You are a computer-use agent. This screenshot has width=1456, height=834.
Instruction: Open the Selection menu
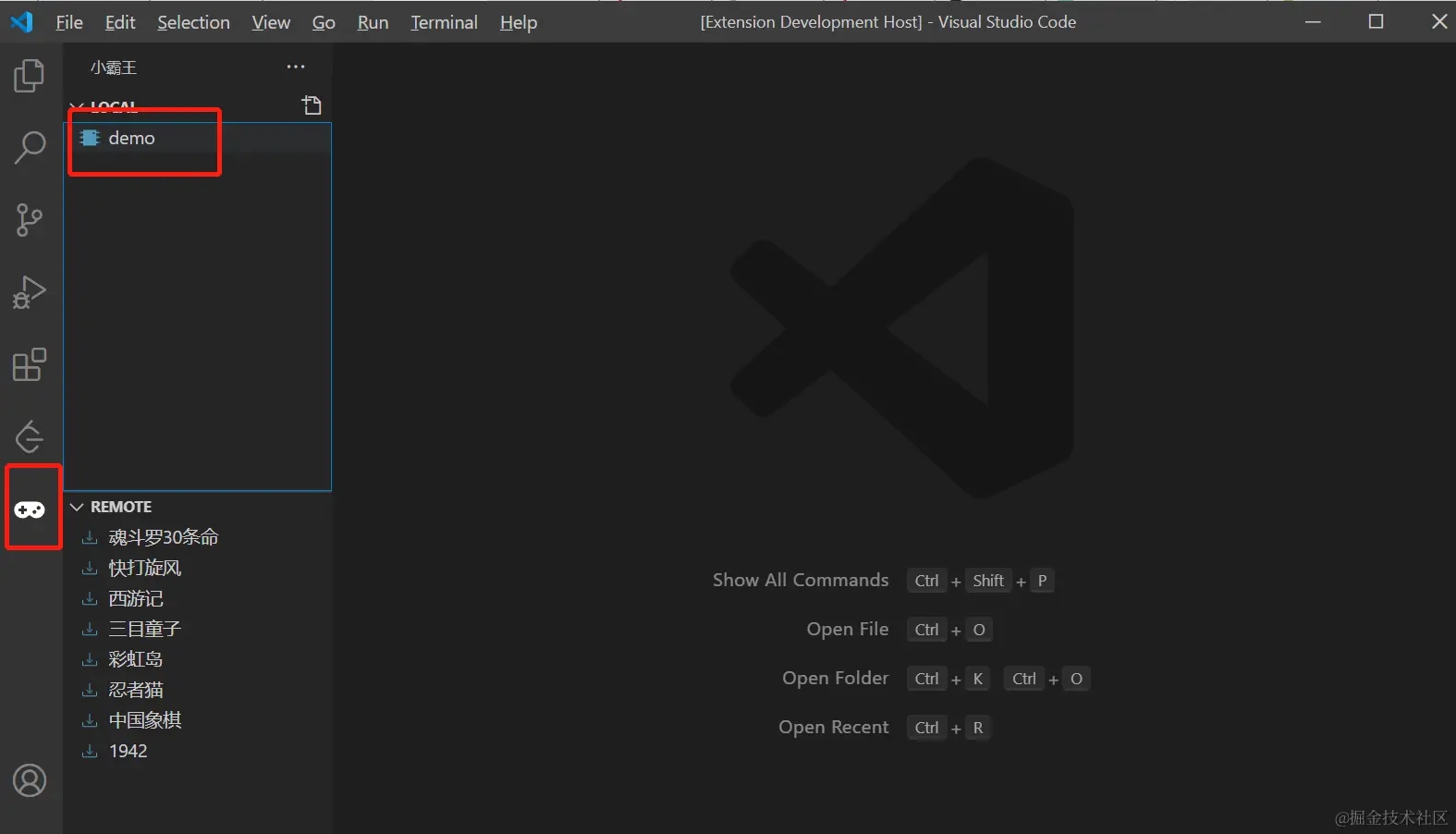pyautogui.click(x=193, y=22)
